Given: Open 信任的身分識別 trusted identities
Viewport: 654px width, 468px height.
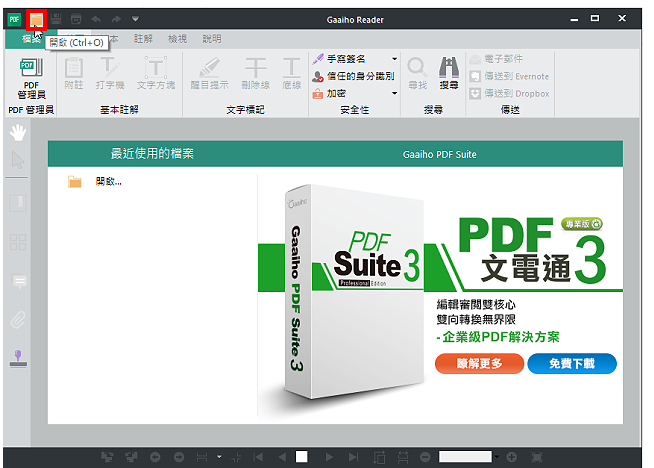Looking at the screenshot, I should (353, 76).
